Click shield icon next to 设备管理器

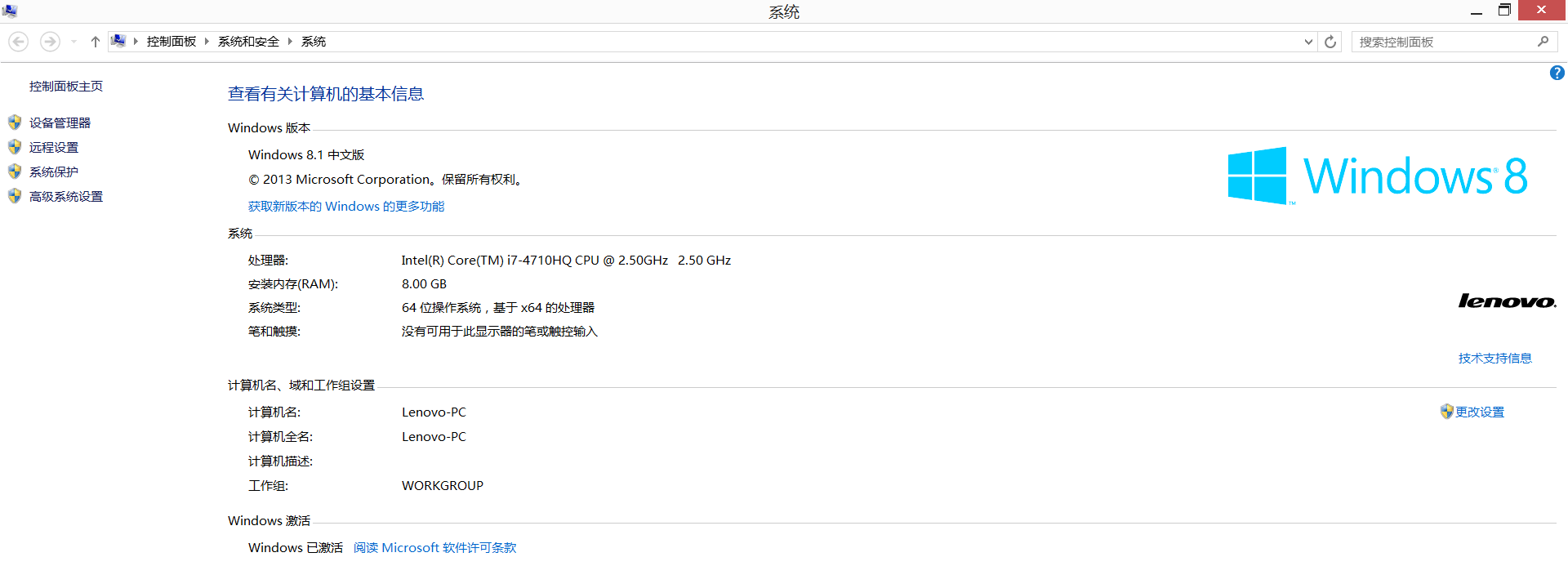(15, 123)
